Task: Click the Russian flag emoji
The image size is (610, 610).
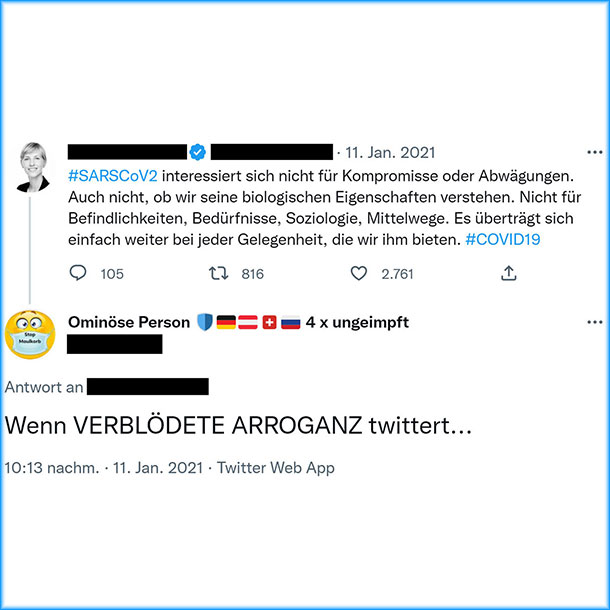Action: click(291, 323)
